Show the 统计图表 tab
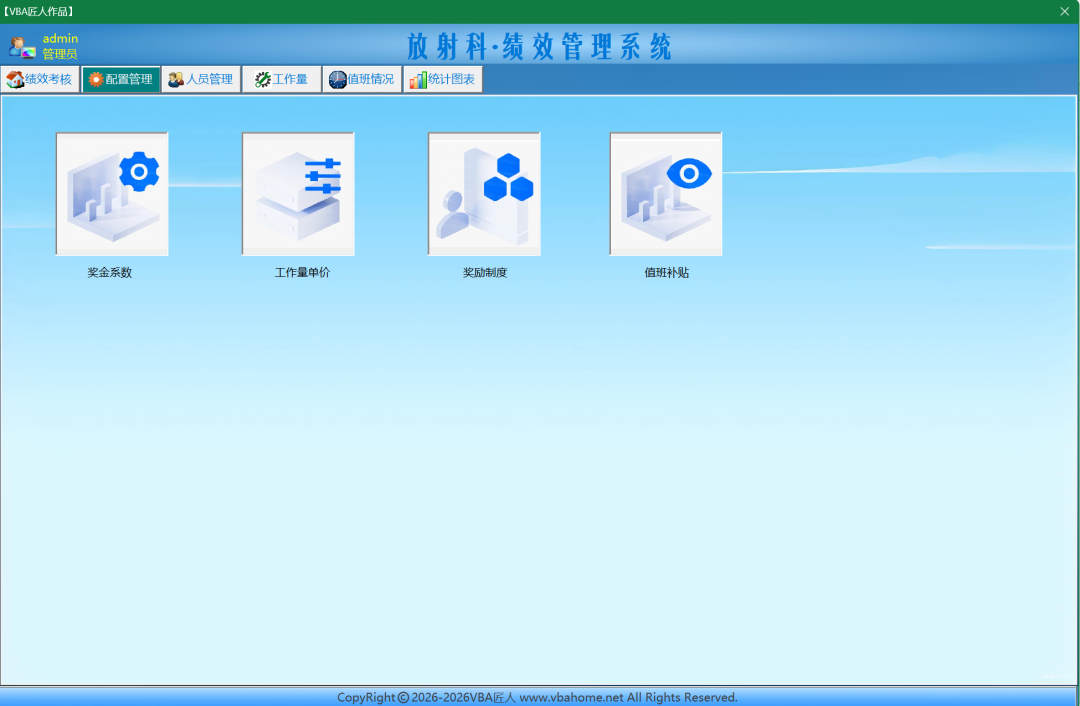 443,79
